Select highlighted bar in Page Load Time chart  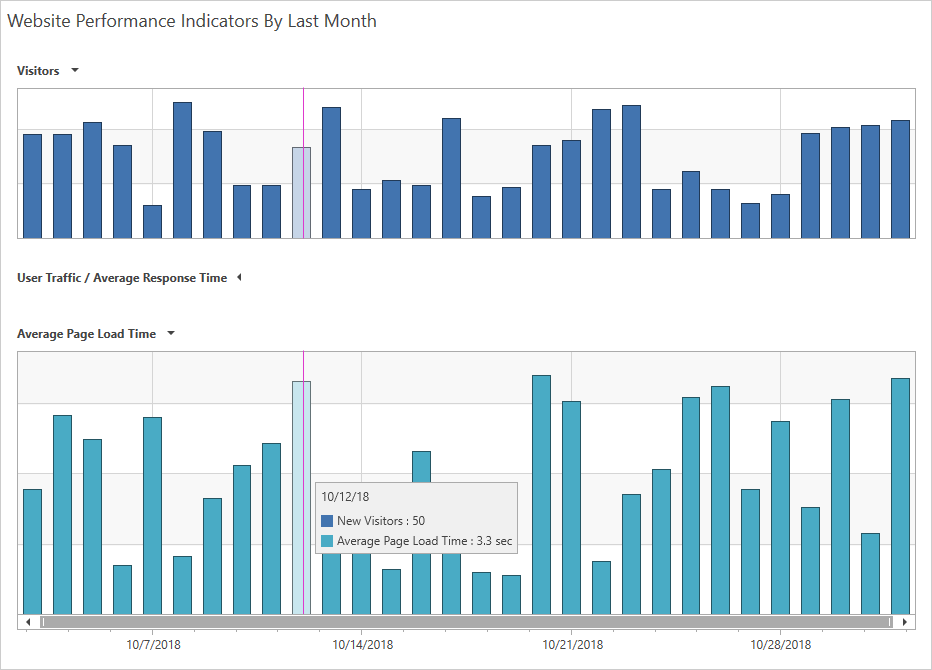(301, 430)
